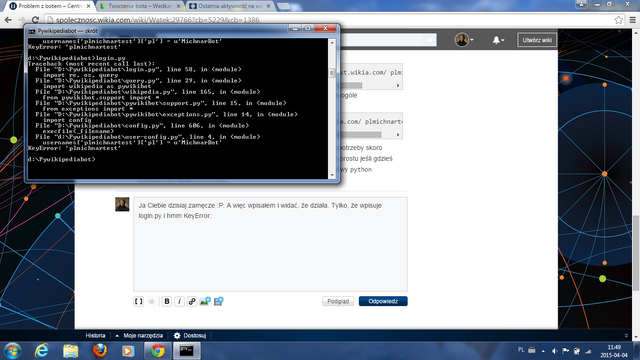Viewport: 640px width, 360px height.
Task: Apply bold formatting in reply editor
Action: (167, 301)
